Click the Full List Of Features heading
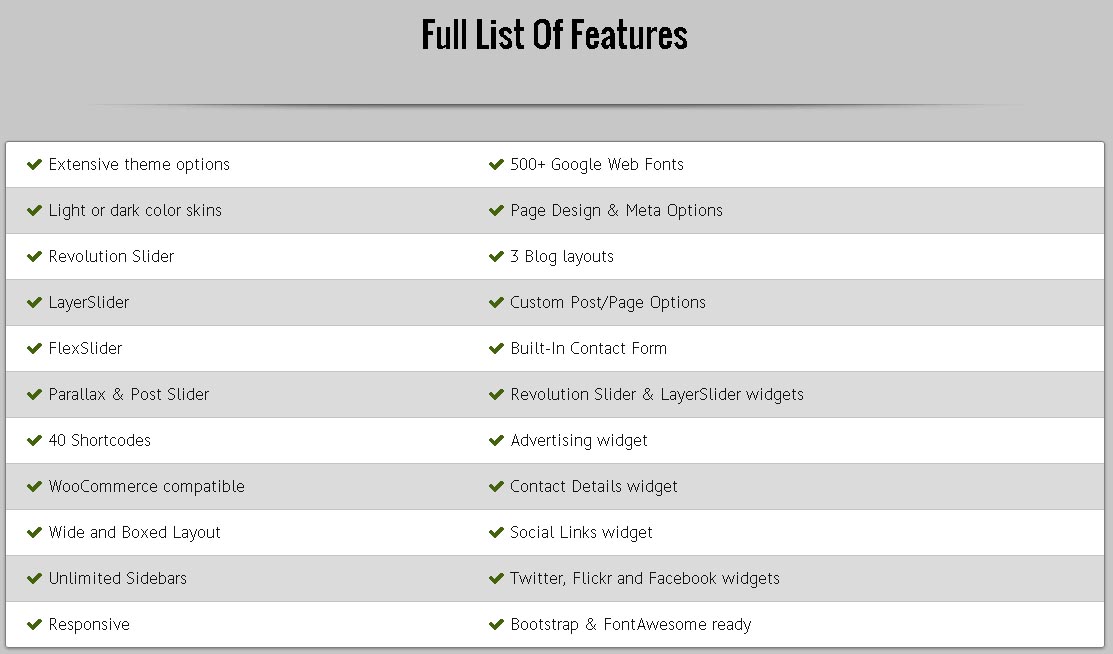 pos(555,36)
